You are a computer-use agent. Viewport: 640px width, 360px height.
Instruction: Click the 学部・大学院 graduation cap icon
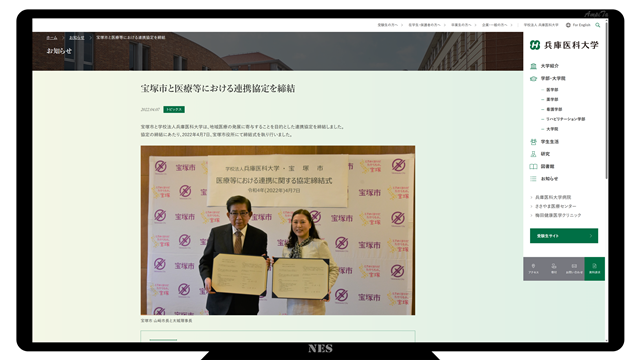pos(533,78)
